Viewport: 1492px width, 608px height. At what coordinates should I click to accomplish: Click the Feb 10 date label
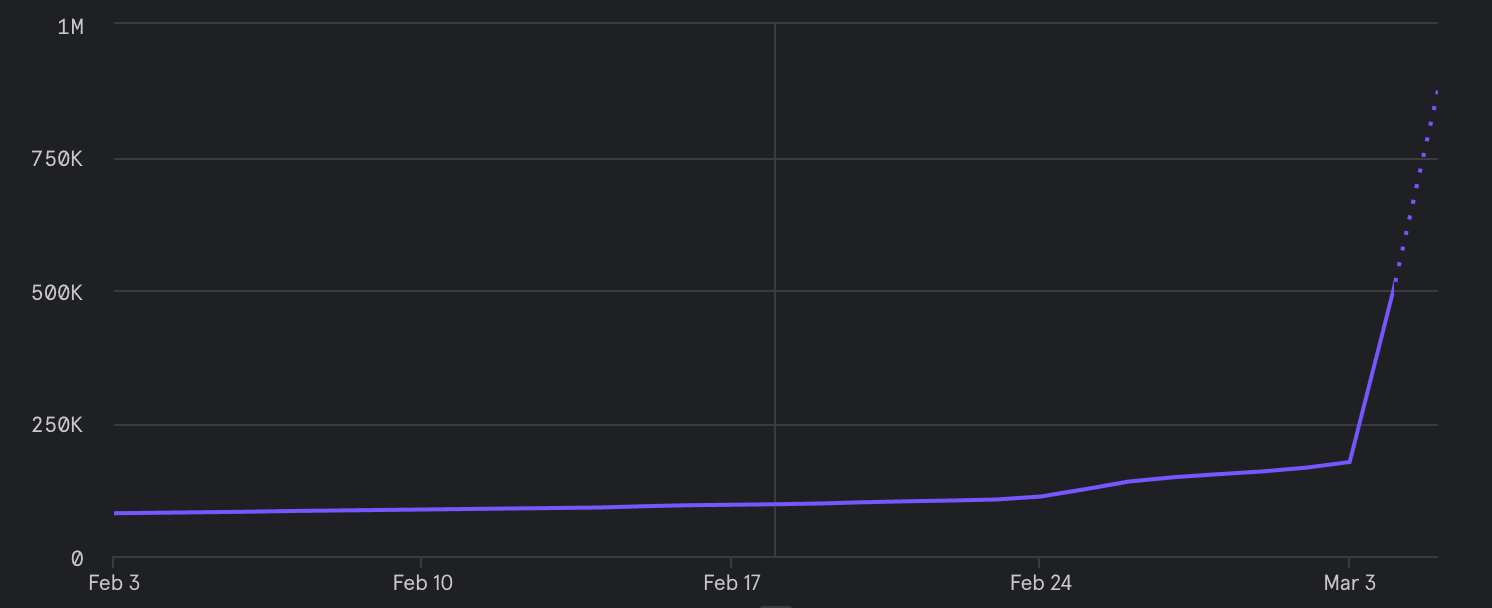click(422, 583)
